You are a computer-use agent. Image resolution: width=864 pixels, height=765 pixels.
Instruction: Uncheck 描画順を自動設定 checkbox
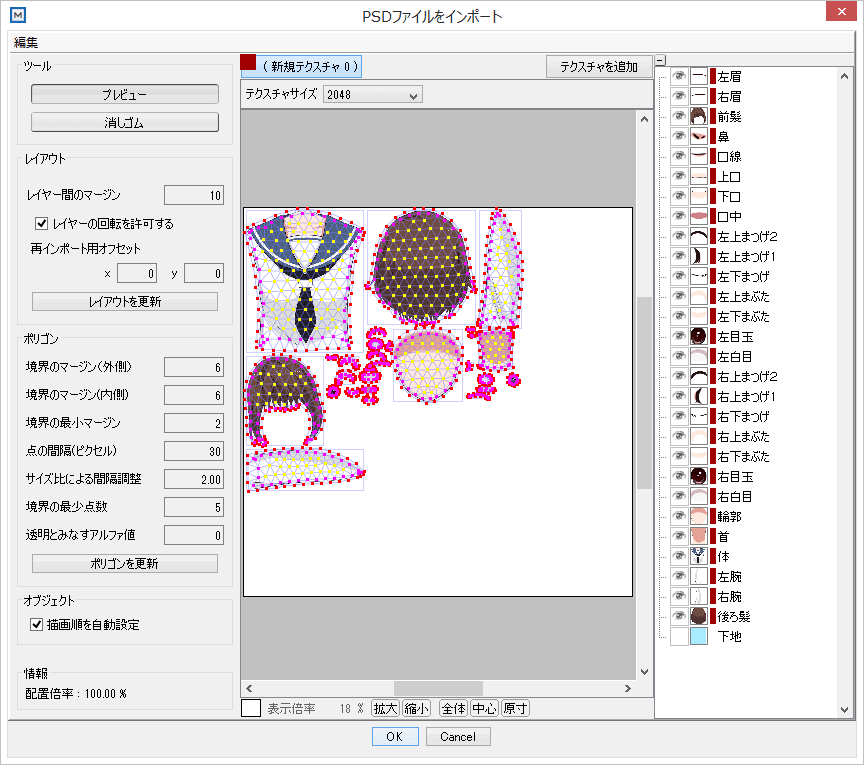pyautogui.click(x=38, y=625)
